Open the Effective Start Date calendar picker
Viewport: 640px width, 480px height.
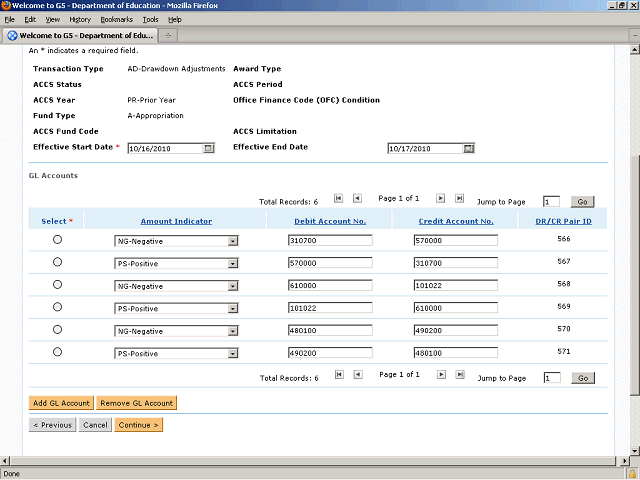pyautogui.click(x=208, y=148)
